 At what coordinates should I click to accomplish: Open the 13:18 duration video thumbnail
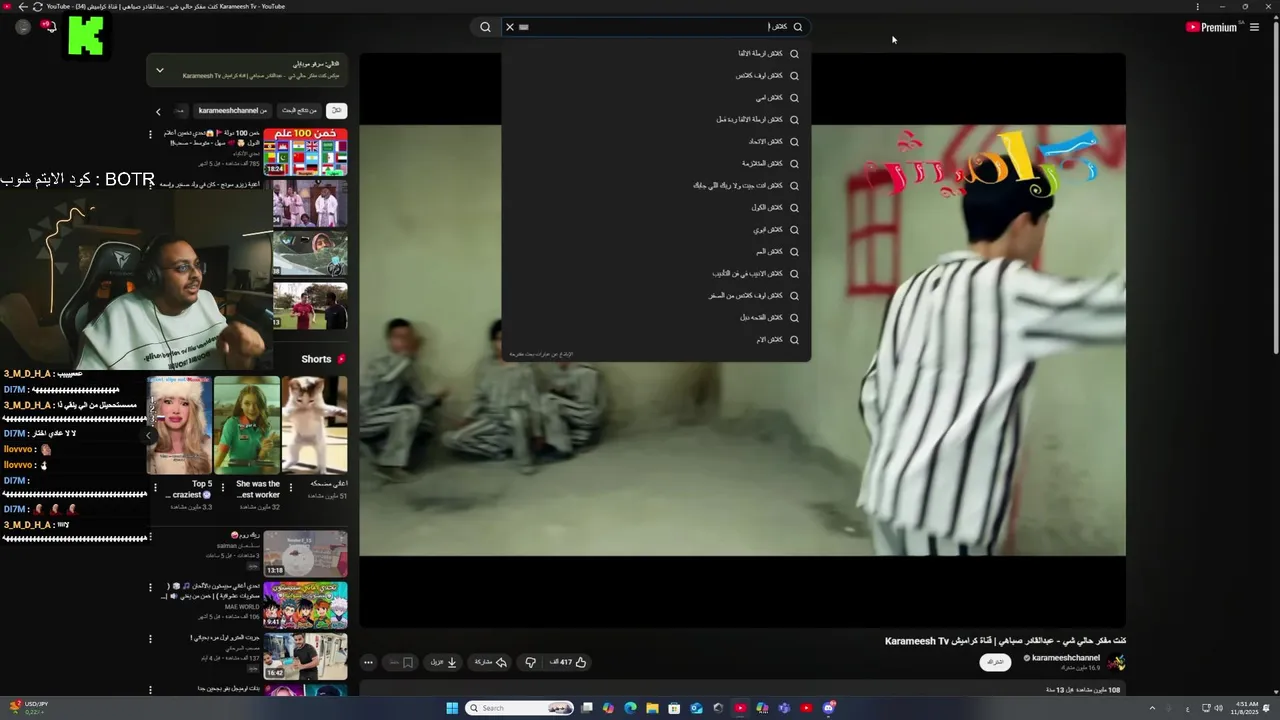tap(305, 553)
